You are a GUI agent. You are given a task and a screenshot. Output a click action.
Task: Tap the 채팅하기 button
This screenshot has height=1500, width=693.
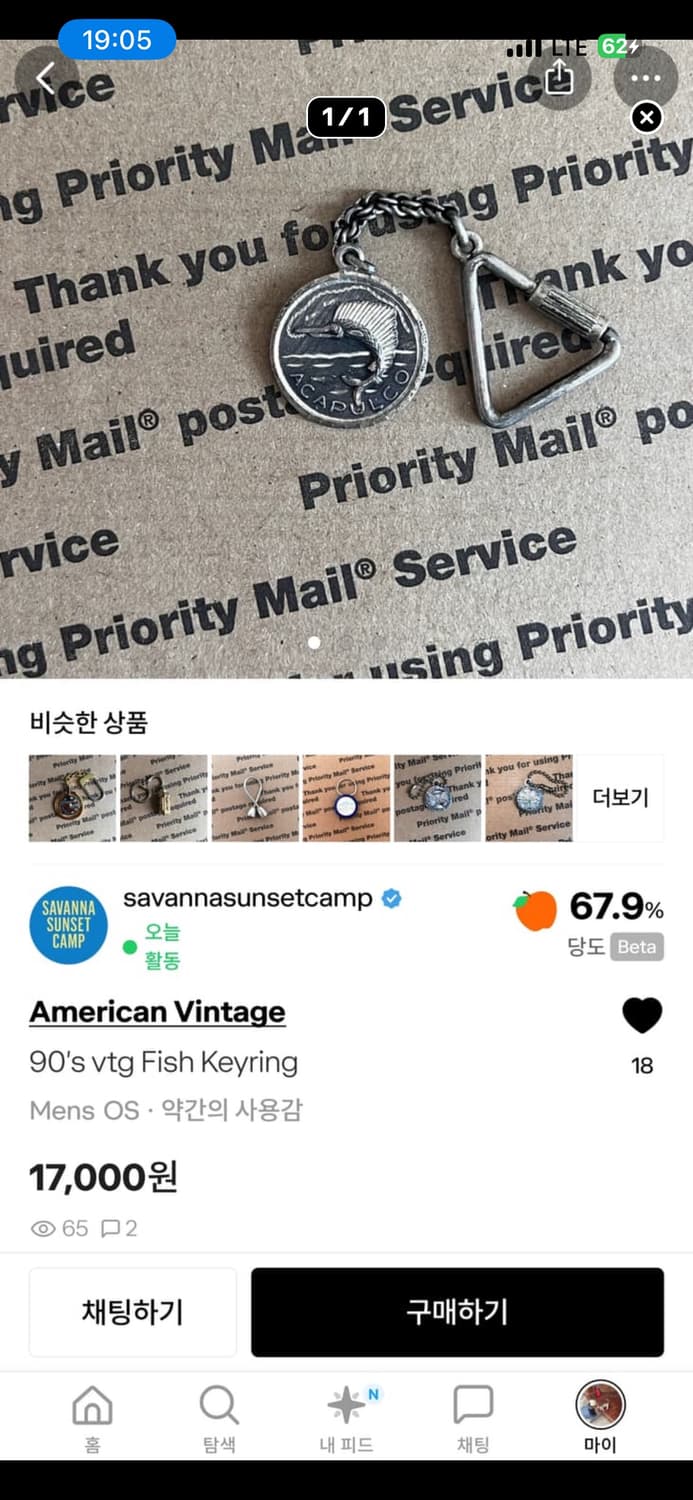[133, 1312]
